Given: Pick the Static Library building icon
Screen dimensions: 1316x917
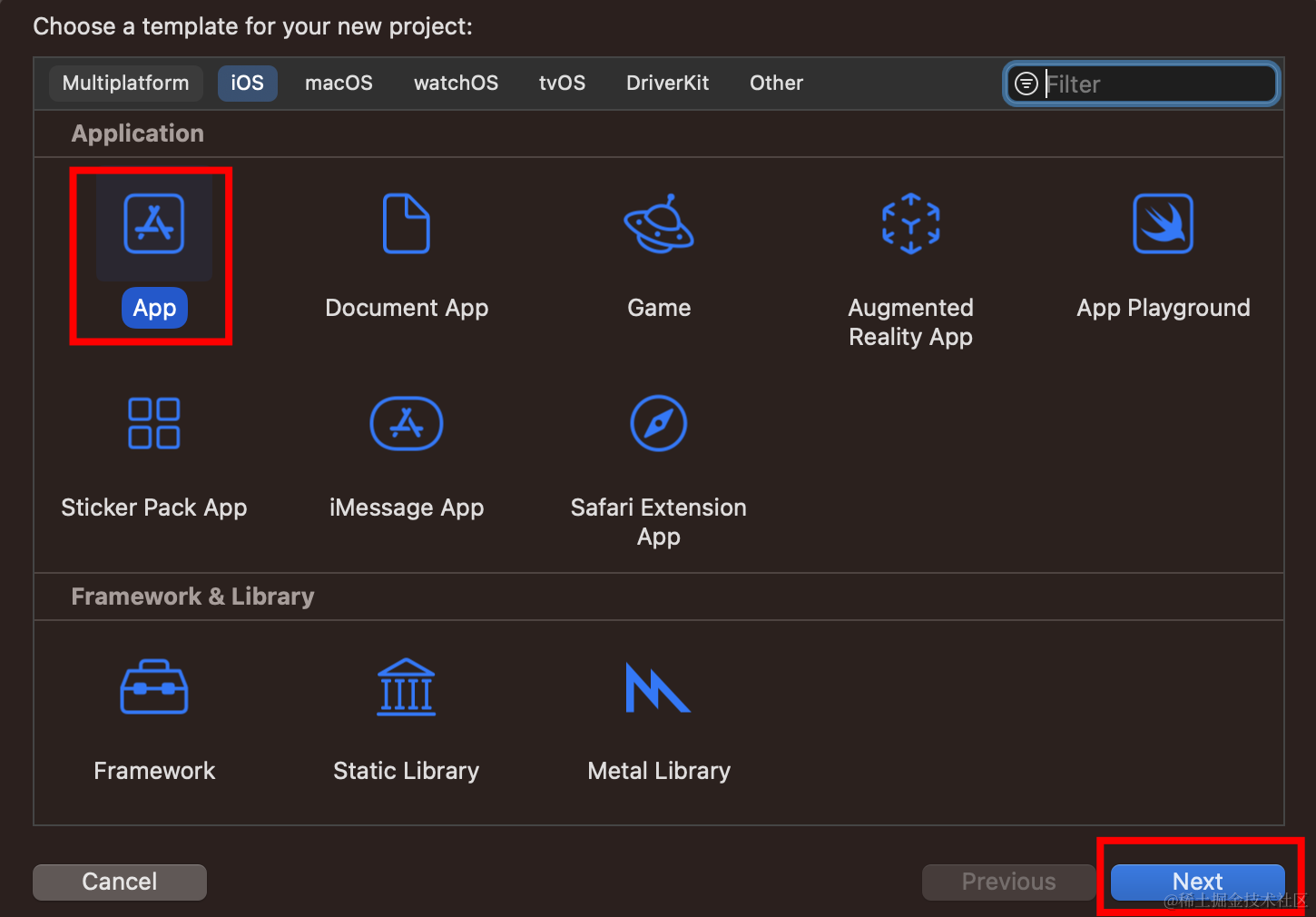Looking at the screenshot, I should pyautogui.click(x=407, y=686).
